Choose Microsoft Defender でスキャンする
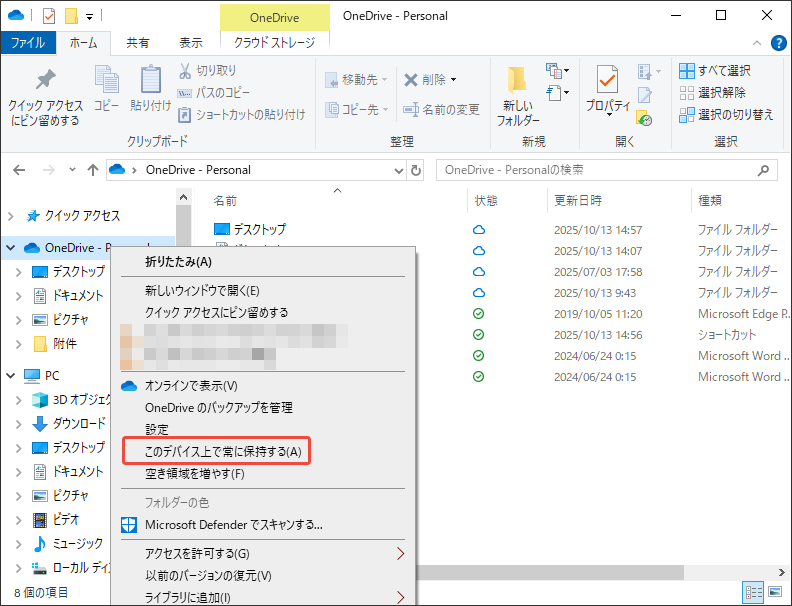 click(x=263, y=525)
